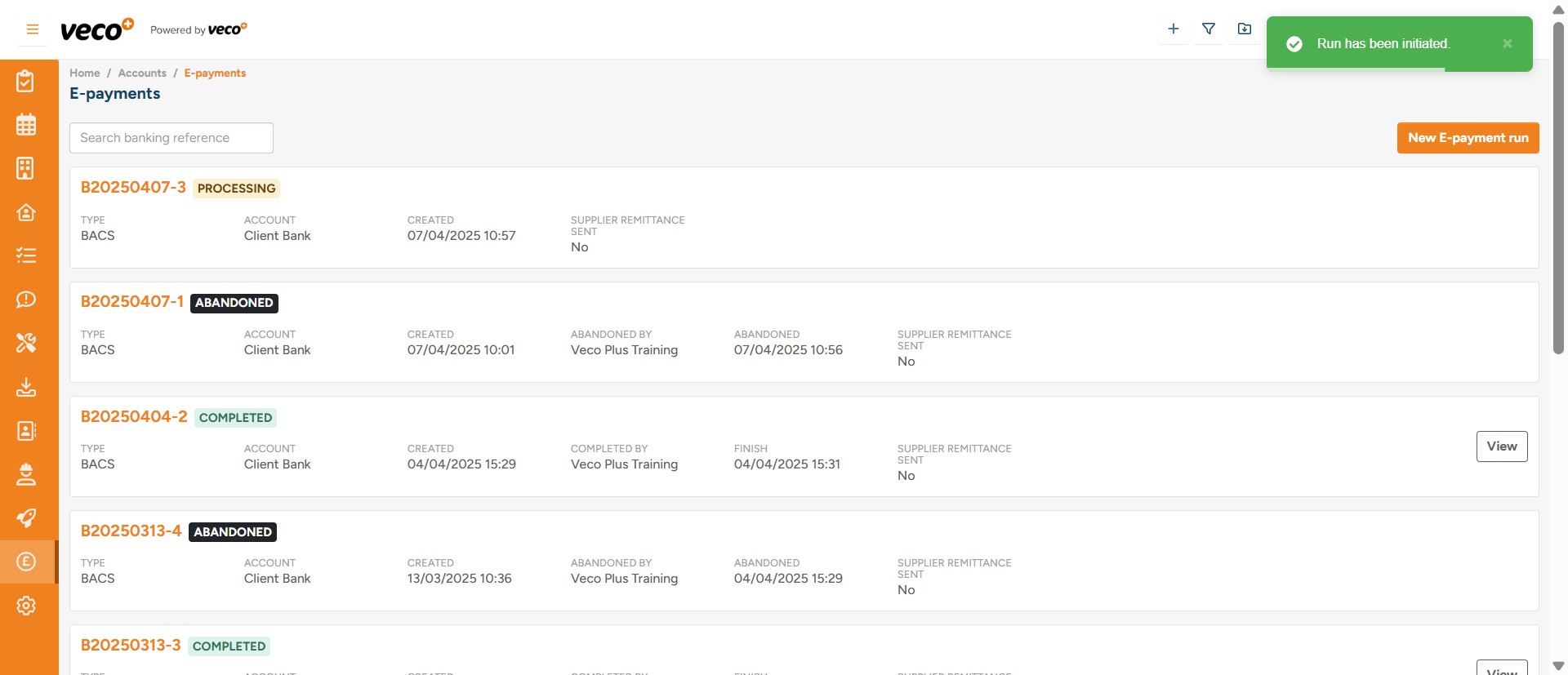Viewport: 1568px width, 675px height.
Task: Dismiss the 'Run has been initiated' notification
Action: coord(1508,44)
